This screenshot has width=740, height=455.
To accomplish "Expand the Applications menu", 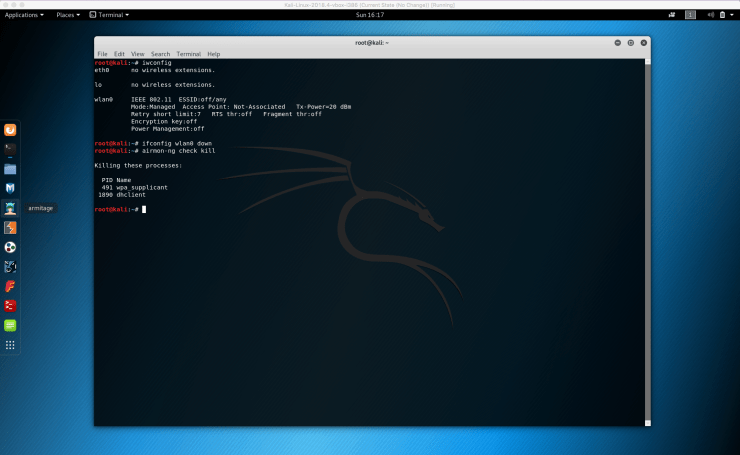I will pyautogui.click(x=24, y=15).
